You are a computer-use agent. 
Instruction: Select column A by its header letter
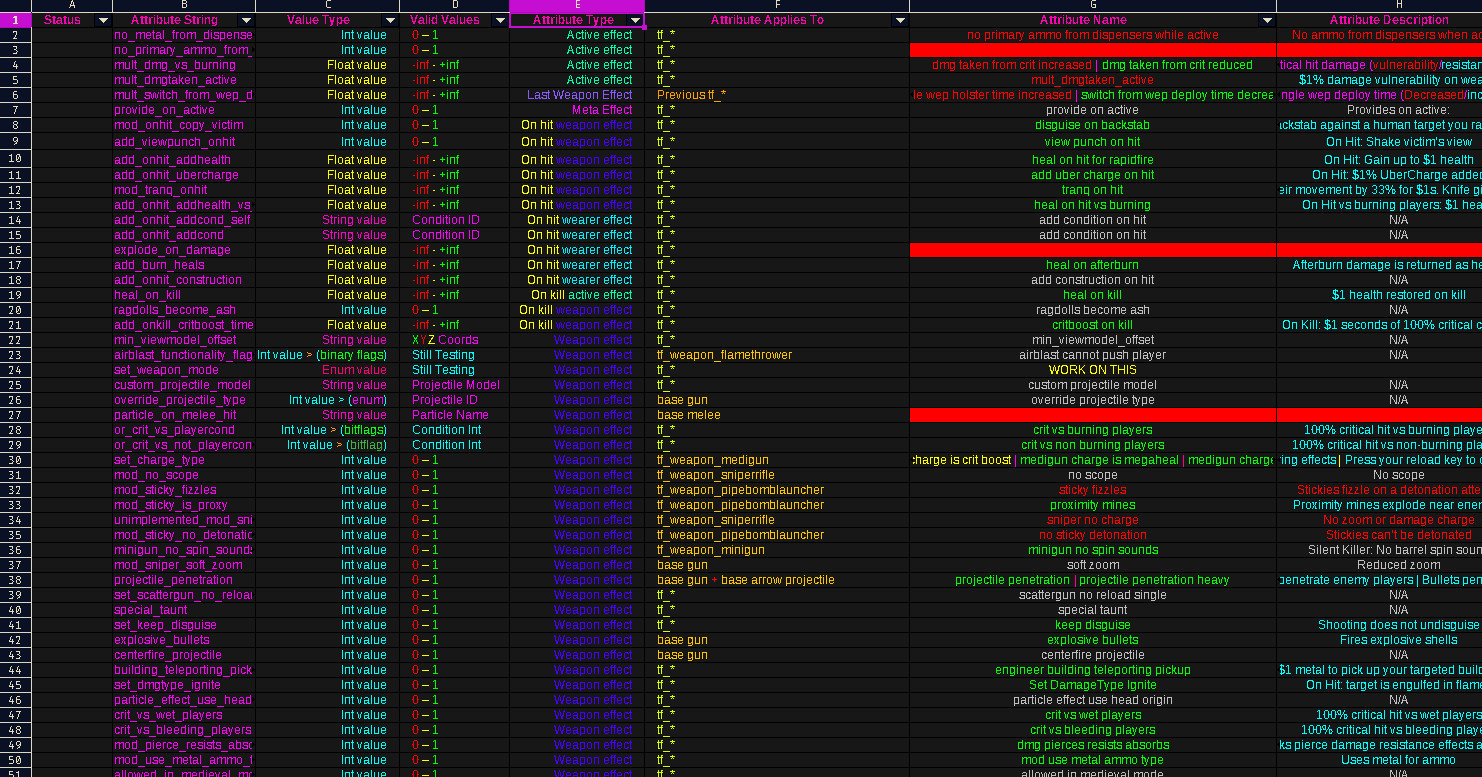[72, 6]
